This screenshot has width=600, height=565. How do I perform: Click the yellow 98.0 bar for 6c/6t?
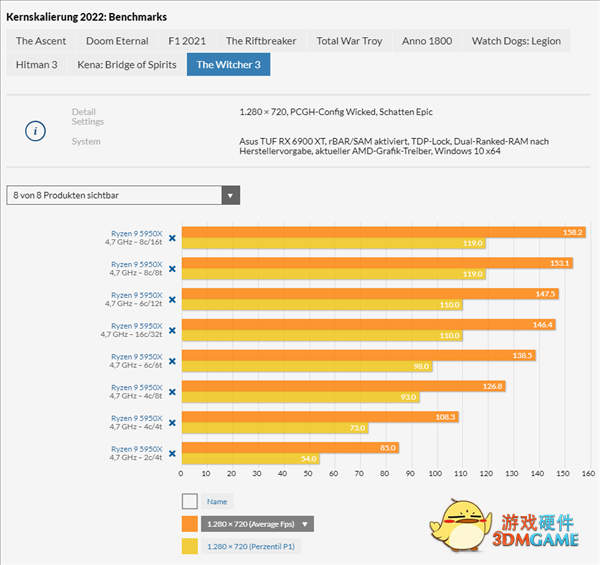coord(307,366)
